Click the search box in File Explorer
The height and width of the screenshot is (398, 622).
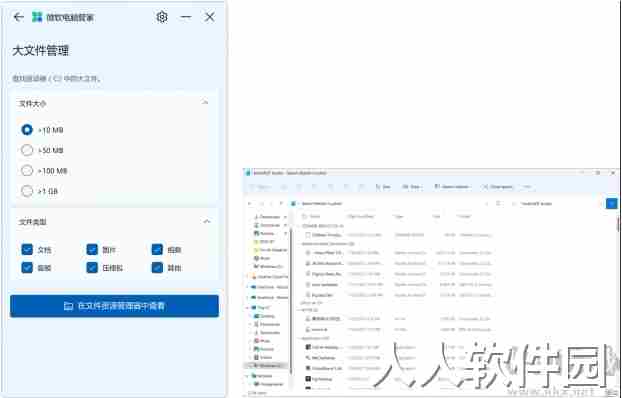coord(555,204)
